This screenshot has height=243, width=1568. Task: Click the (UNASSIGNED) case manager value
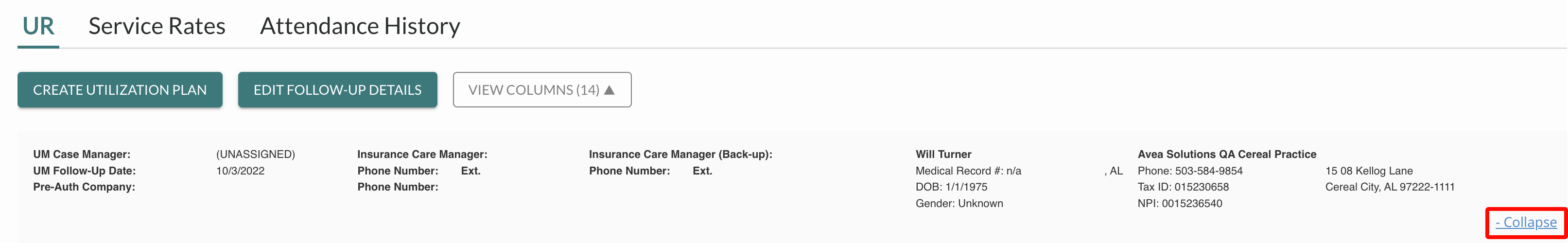[x=256, y=155]
